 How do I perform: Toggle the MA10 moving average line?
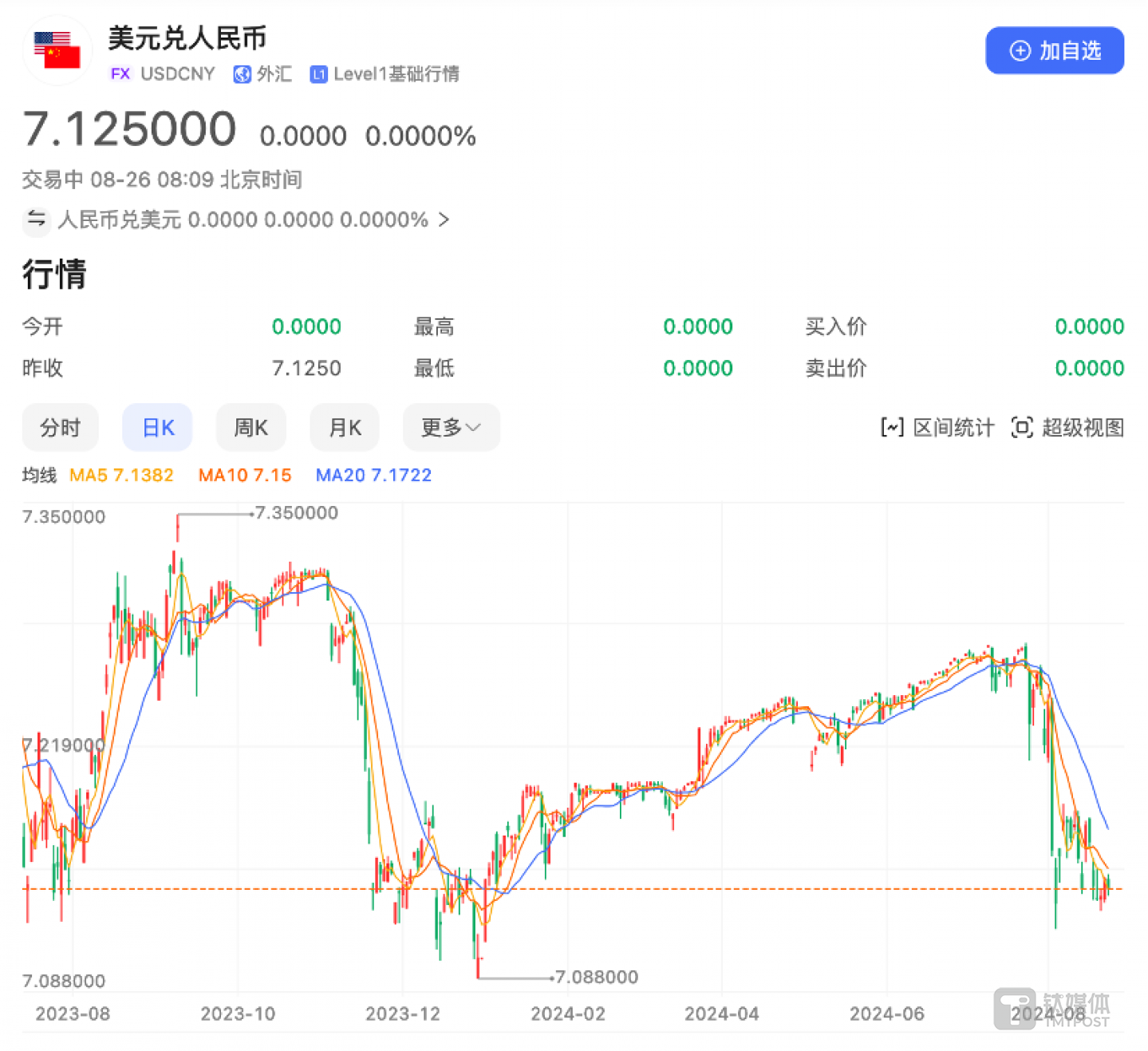[244, 475]
